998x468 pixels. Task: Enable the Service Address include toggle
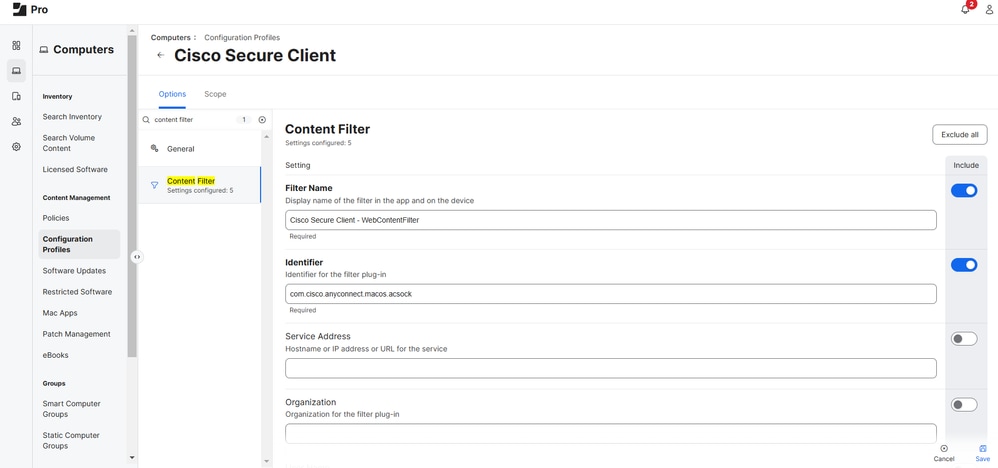pos(964,339)
